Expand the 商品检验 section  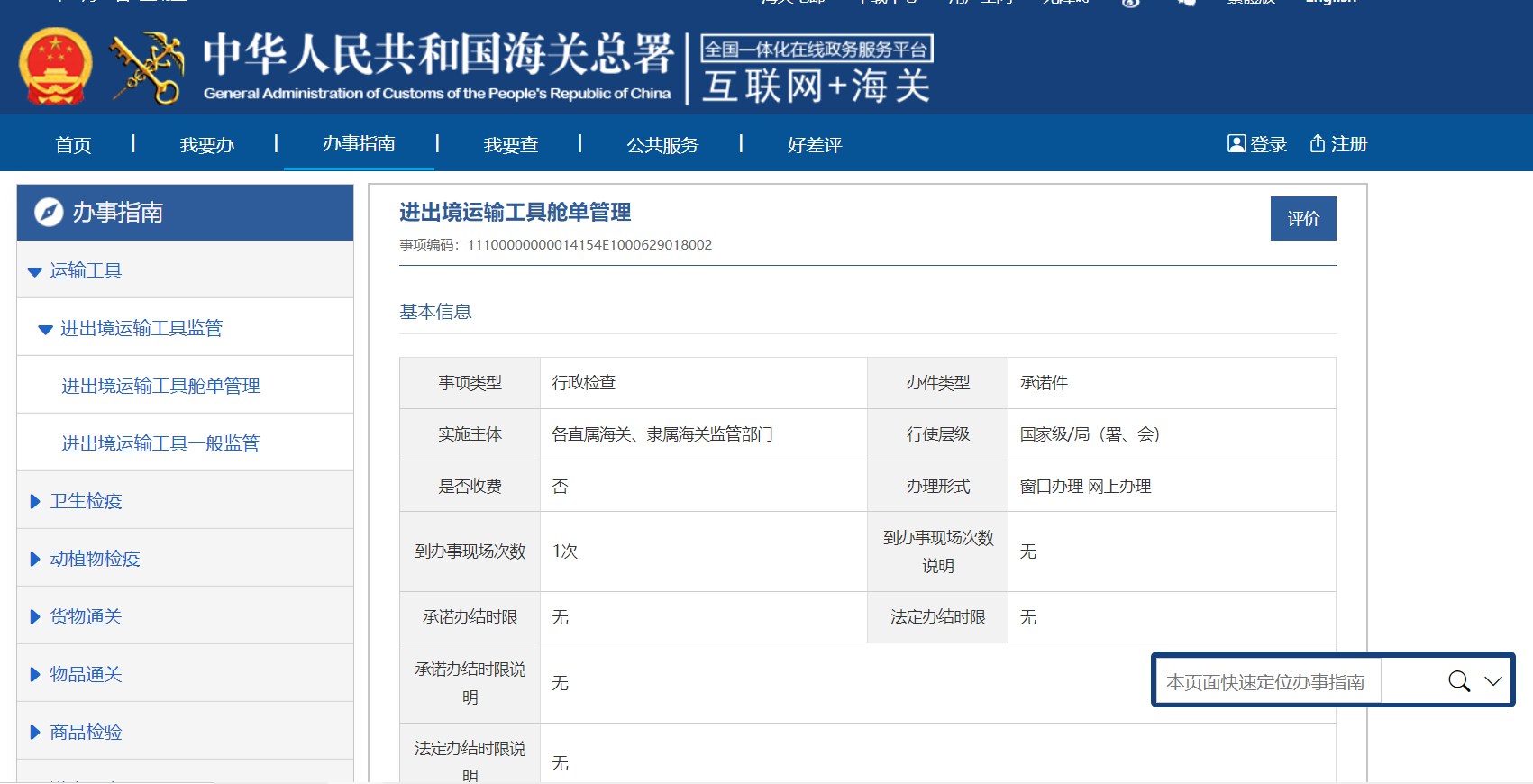[x=35, y=732]
